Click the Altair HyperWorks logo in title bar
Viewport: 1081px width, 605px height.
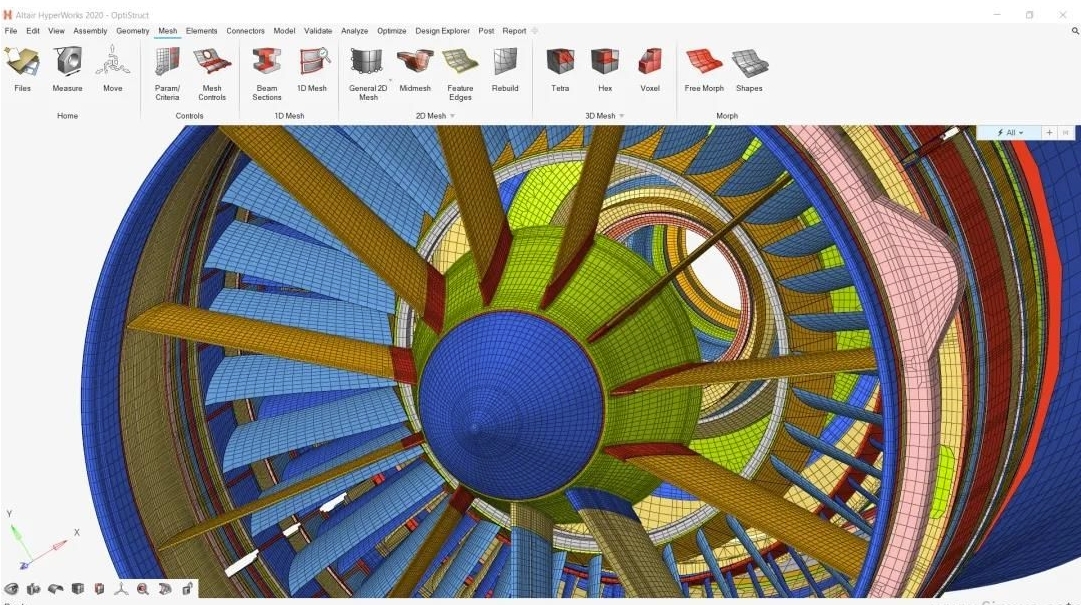[x=8, y=14]
